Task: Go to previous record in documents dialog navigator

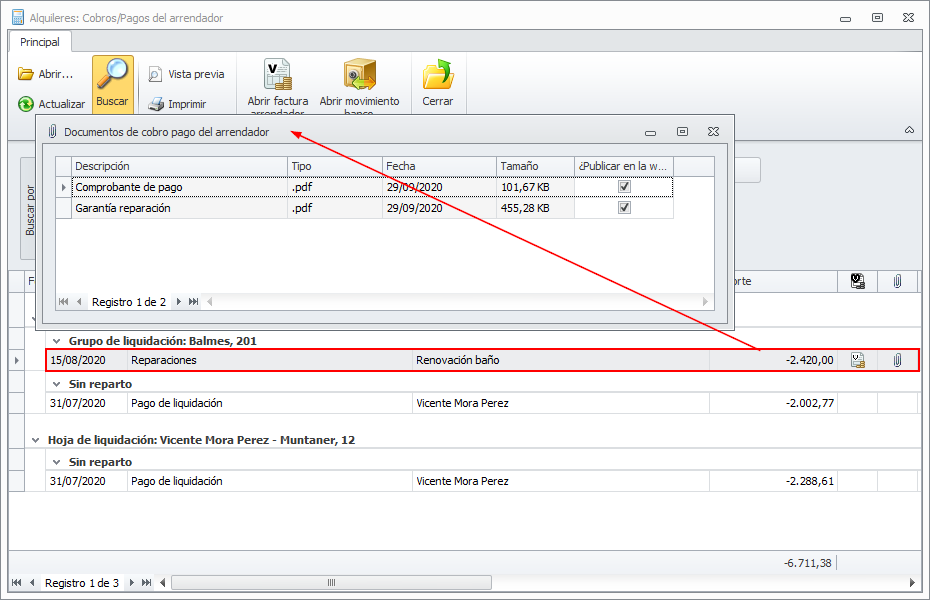Action: (x=79, y=302)
